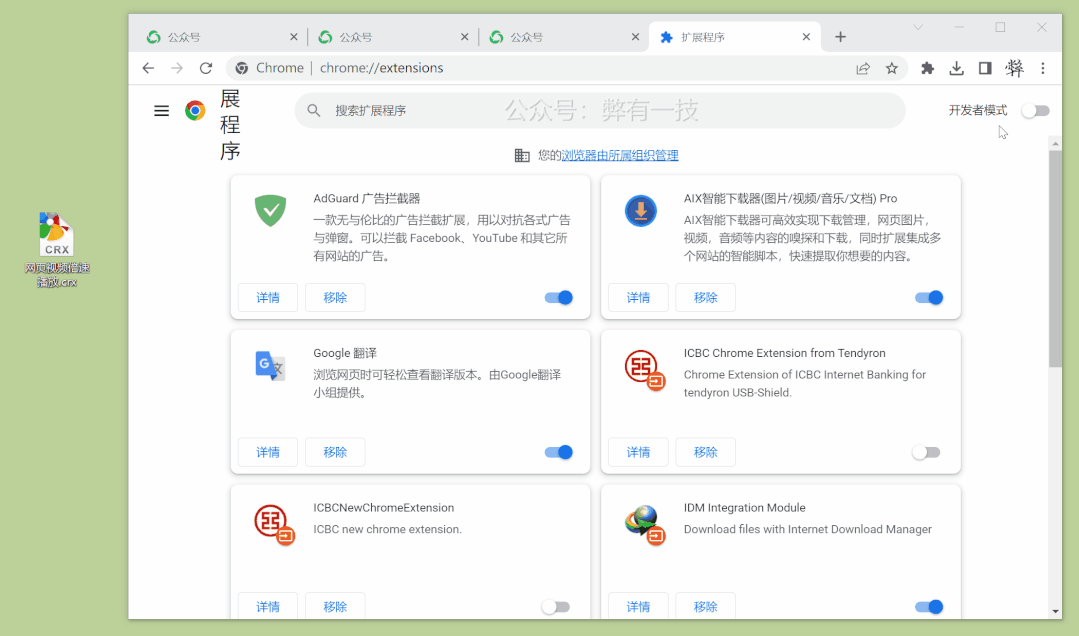Click the scrollbar up arrow
Image resolution: width=1079 pixels, height=636 pixels.
click(x=1056, y=144)
